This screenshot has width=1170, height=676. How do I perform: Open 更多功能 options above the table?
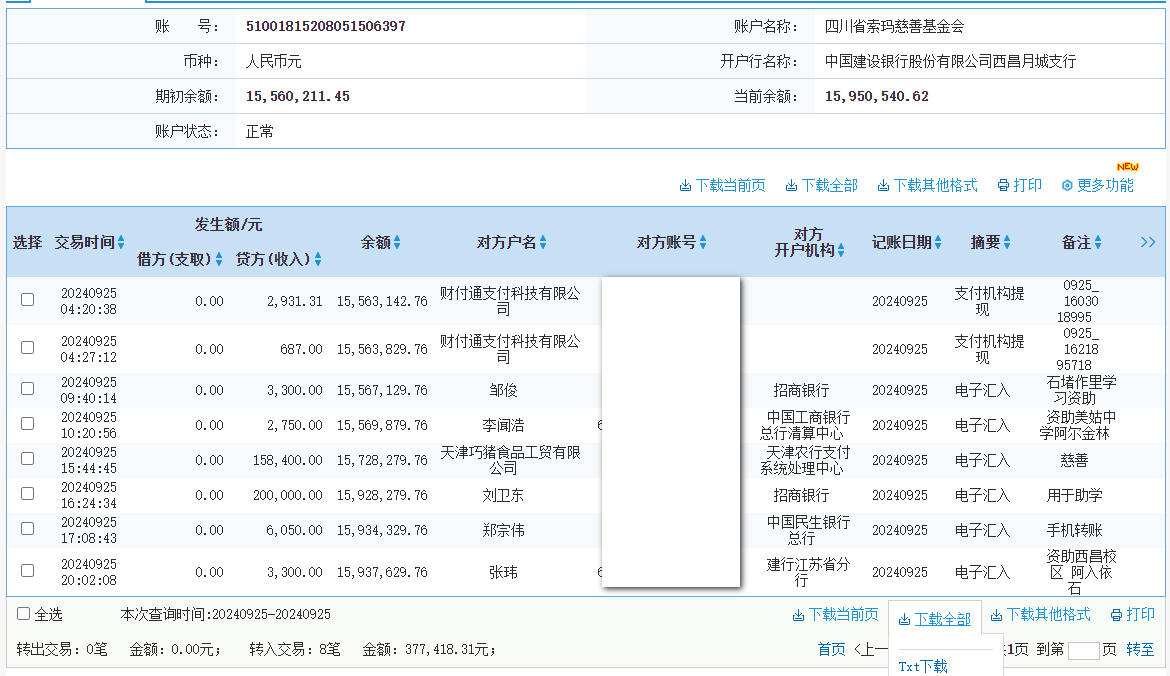click(1097, 185)
